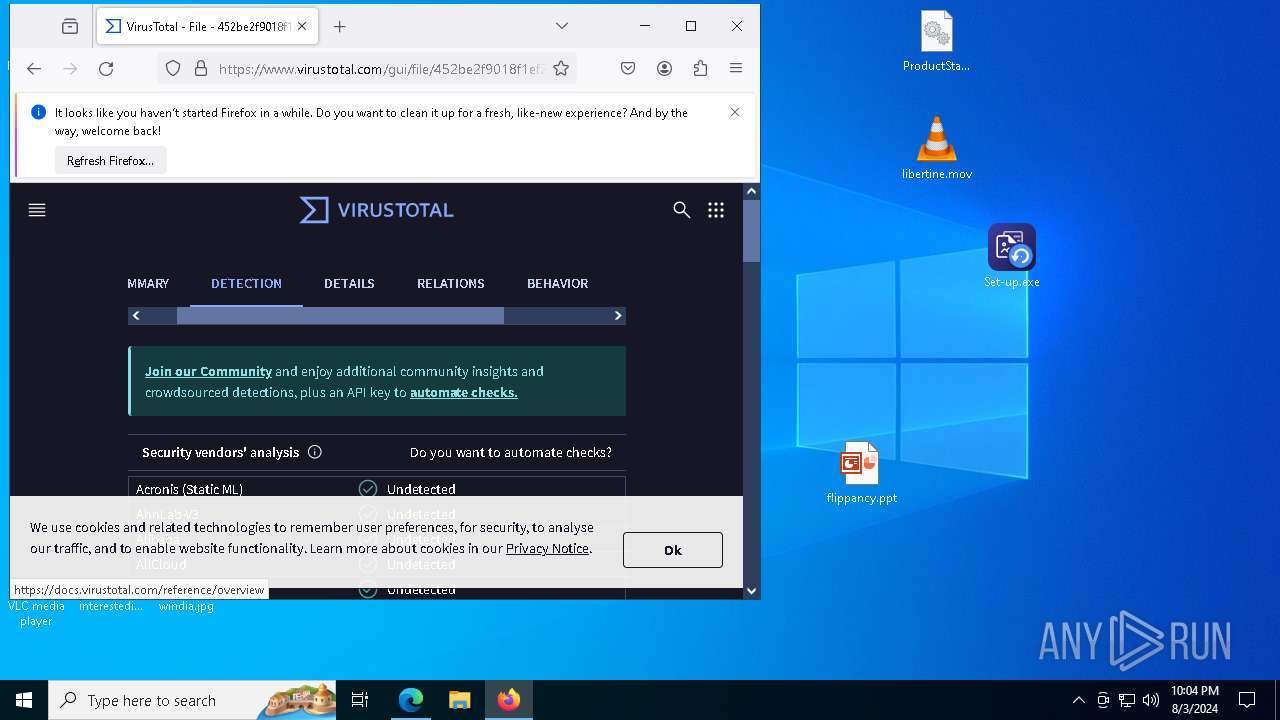Click the vertical page scrollbar thumb
The image size is (1280, 720).
point(752,231)
